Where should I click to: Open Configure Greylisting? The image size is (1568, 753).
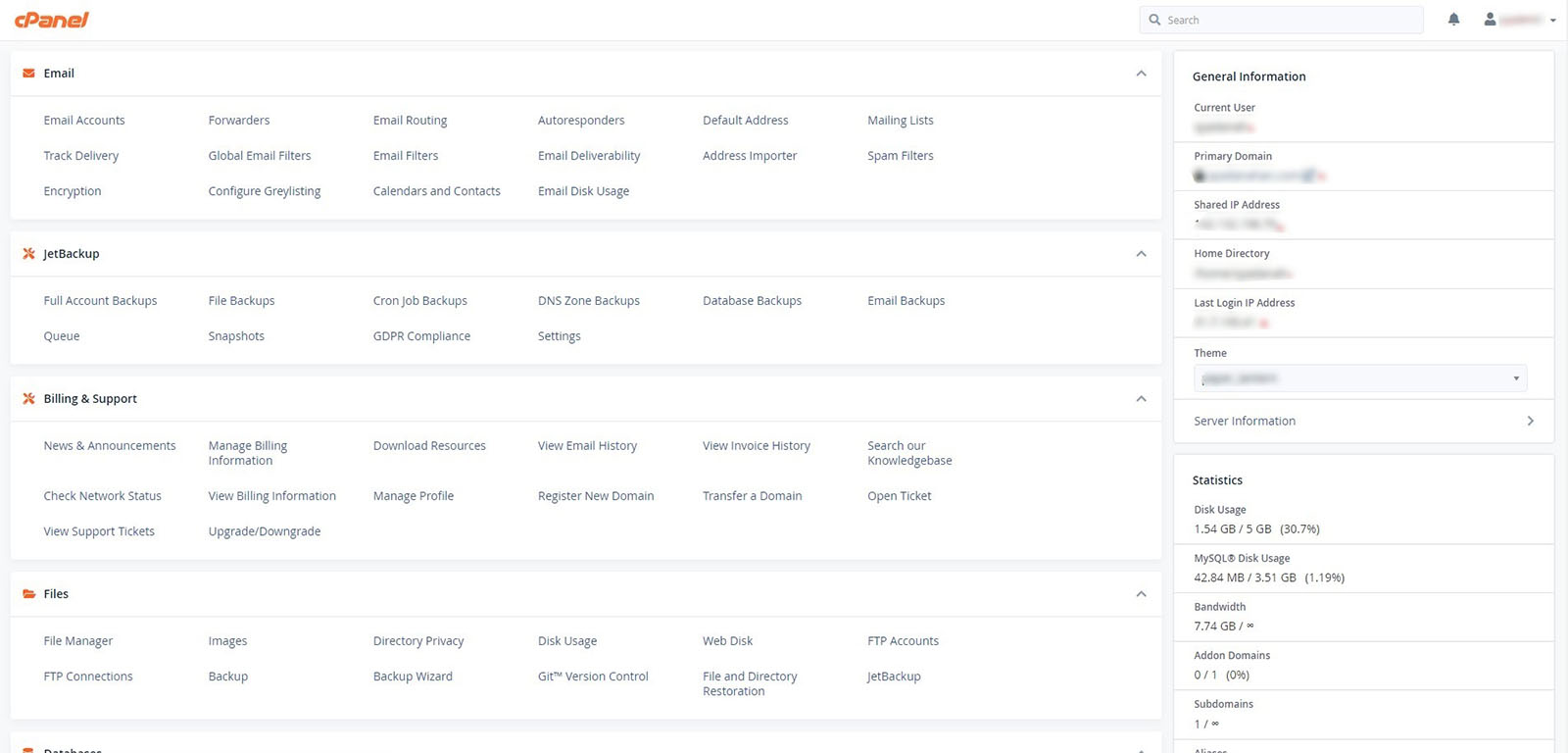click(265, 191)
